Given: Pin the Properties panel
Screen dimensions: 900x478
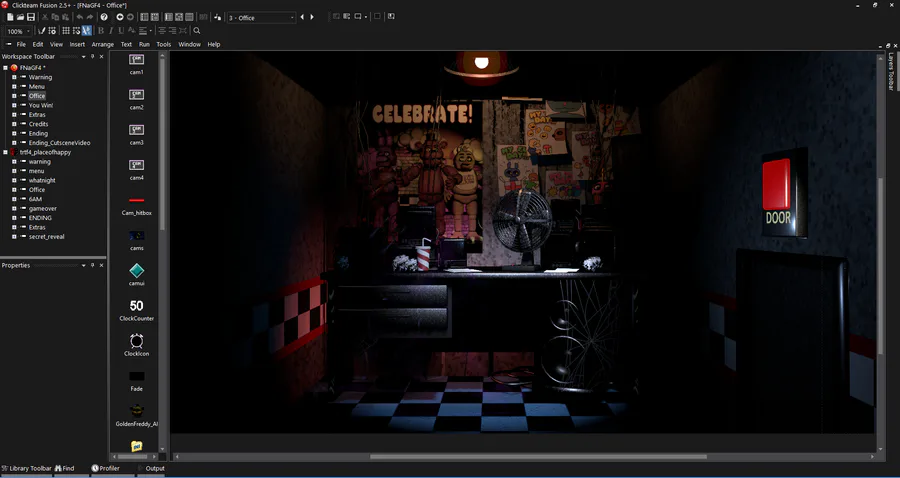Looking at the screenshot, I should click(92, 266).
